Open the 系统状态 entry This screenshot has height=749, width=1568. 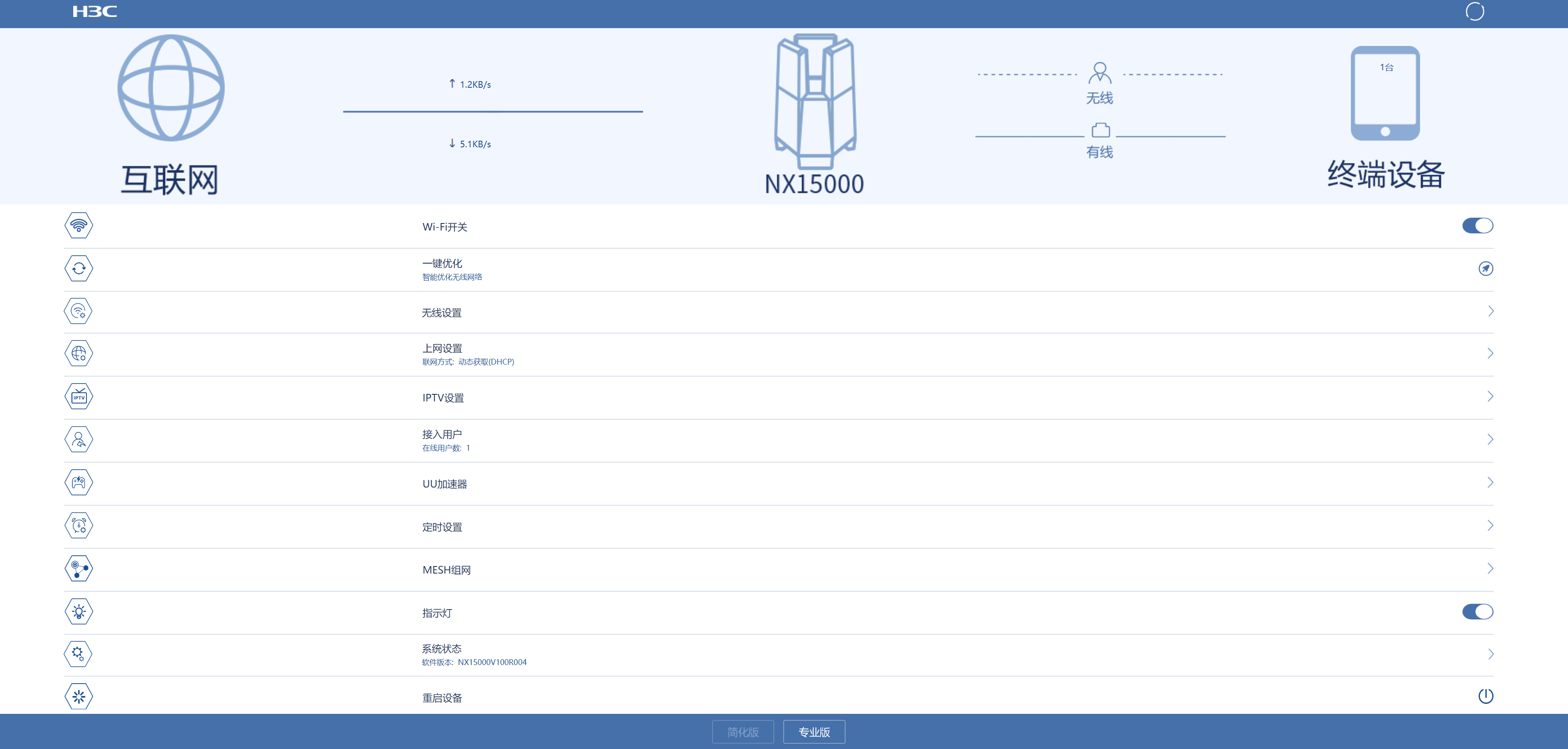(442, 648)
